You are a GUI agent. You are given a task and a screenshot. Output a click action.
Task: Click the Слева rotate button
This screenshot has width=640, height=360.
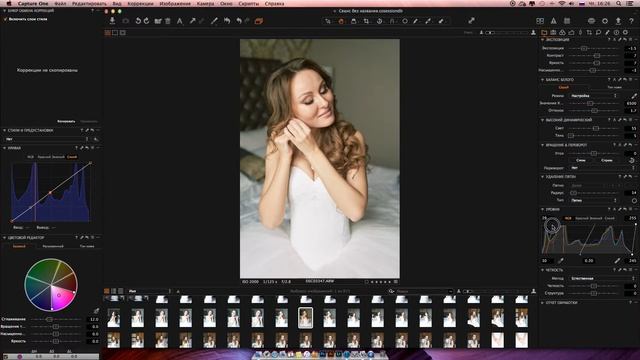coord(581,160)
